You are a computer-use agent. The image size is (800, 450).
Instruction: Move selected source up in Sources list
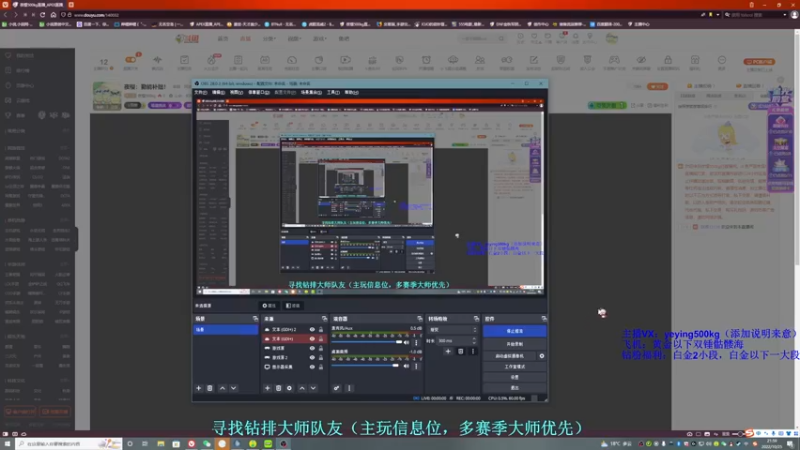tap(302, 388)
